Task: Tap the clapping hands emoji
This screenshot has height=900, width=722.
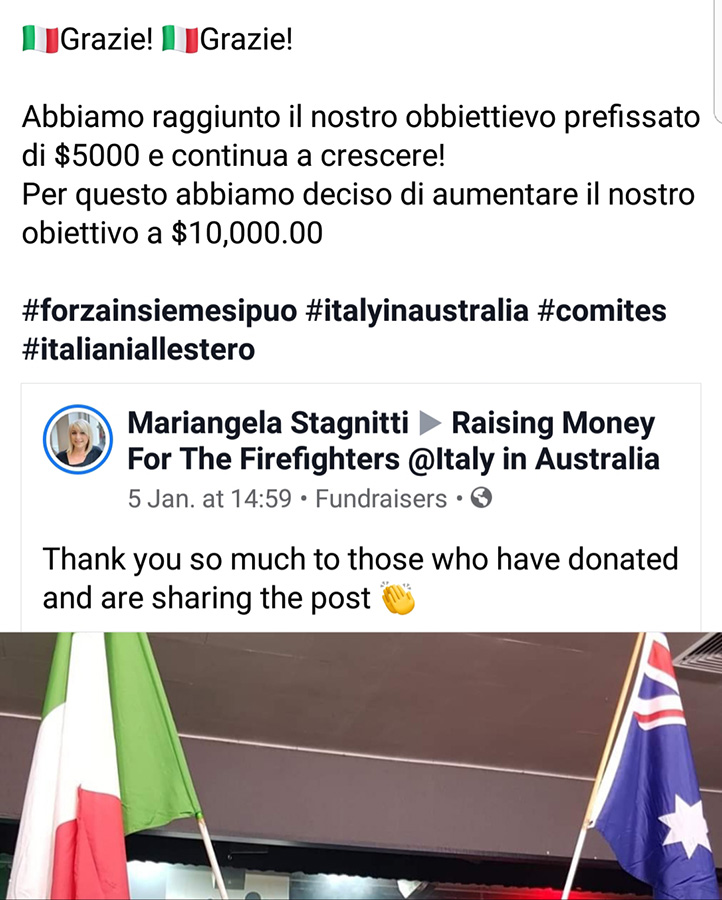Action: pyautogui.click(x=398, y=599)
